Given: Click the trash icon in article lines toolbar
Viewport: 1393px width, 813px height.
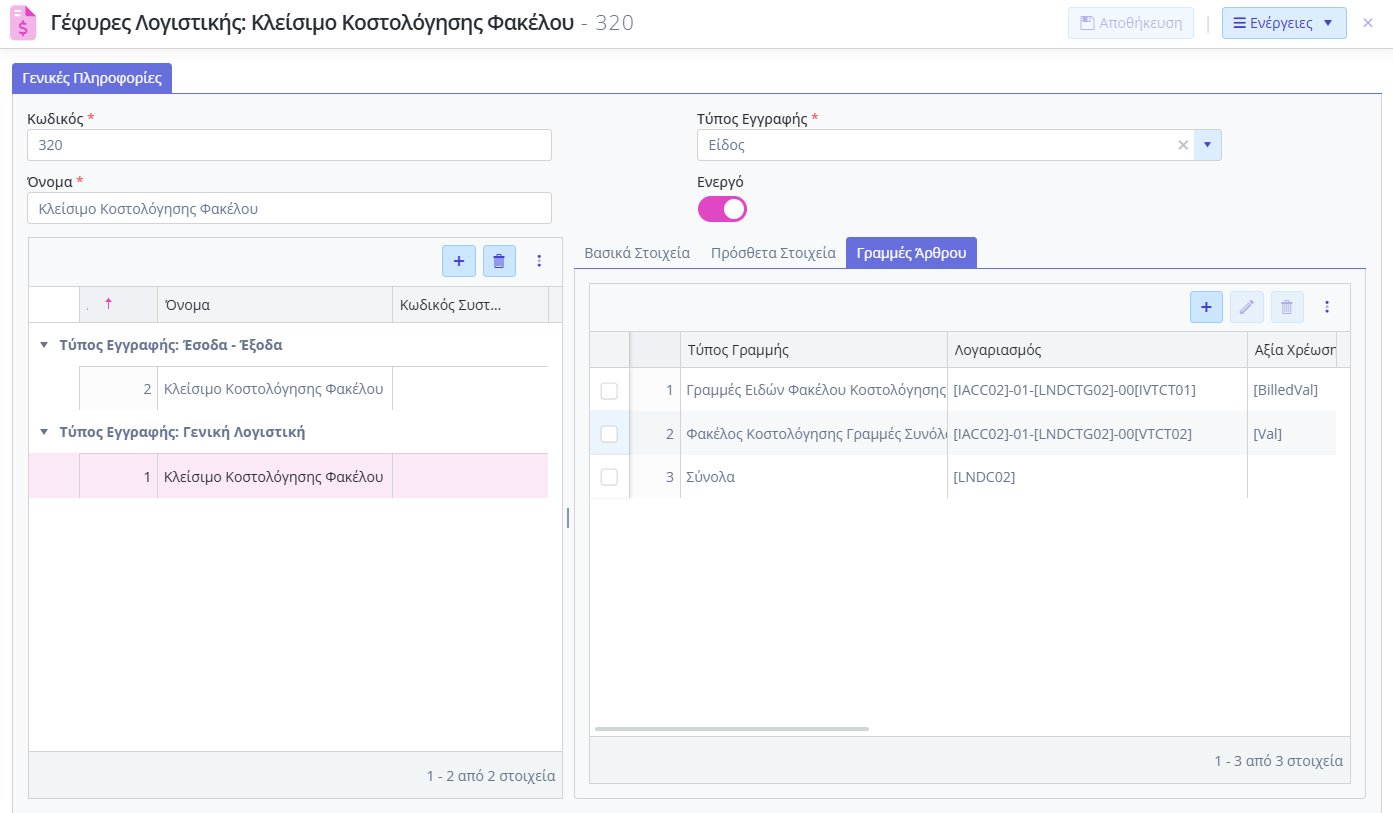Looking at the screenshot, I should tap(1287, 307).
